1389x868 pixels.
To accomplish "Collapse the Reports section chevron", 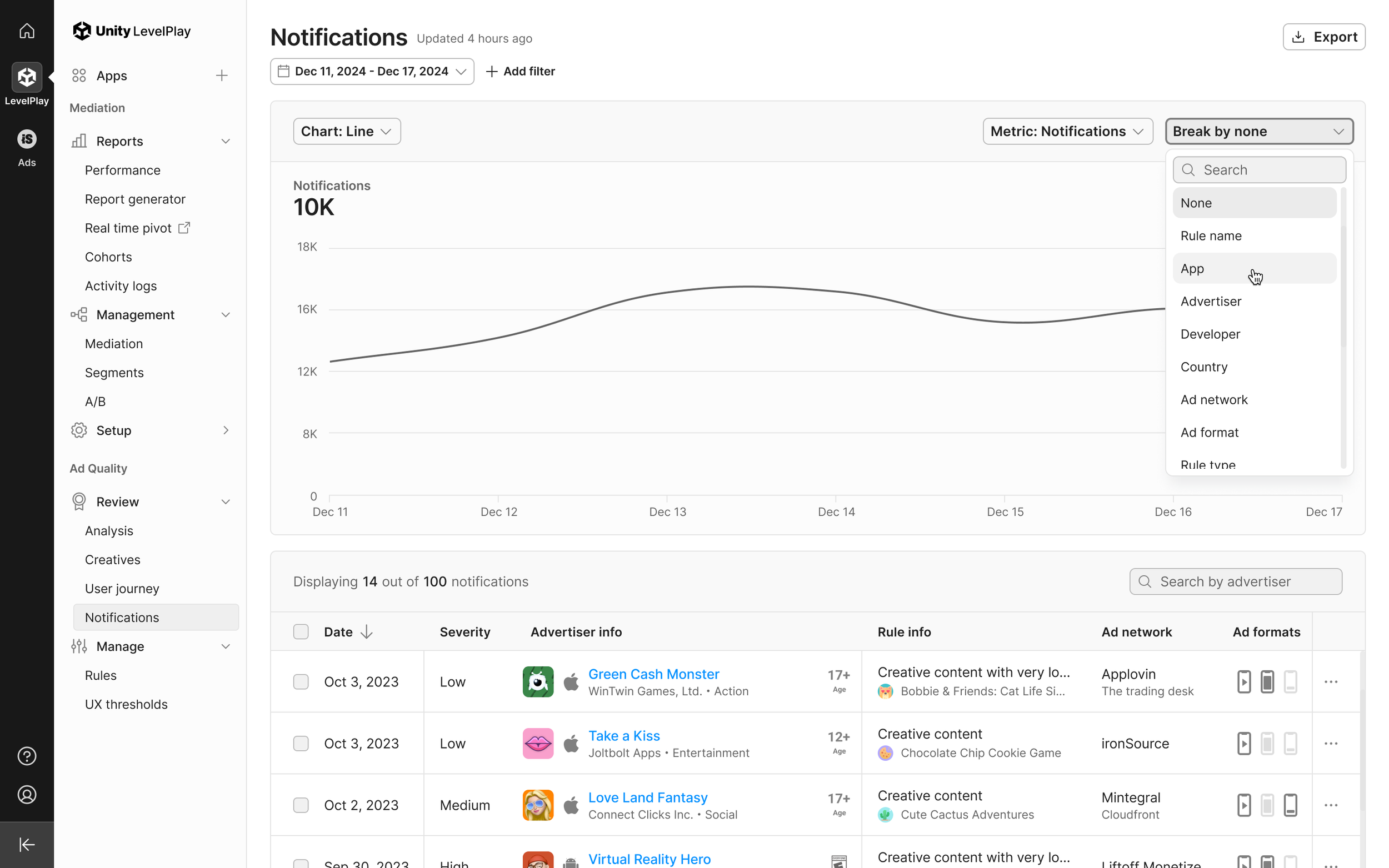I will 226,141.
